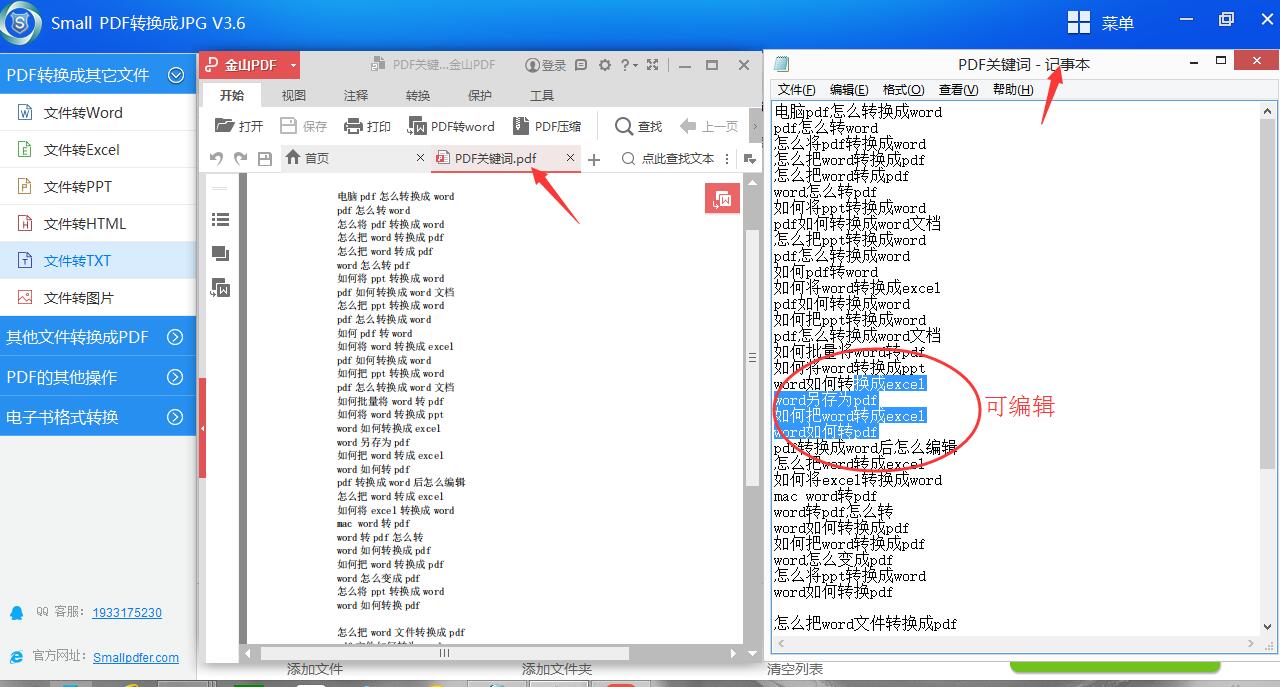1280x687 pixels.
Task: Open the outline list panel icon
Action: 221,220
